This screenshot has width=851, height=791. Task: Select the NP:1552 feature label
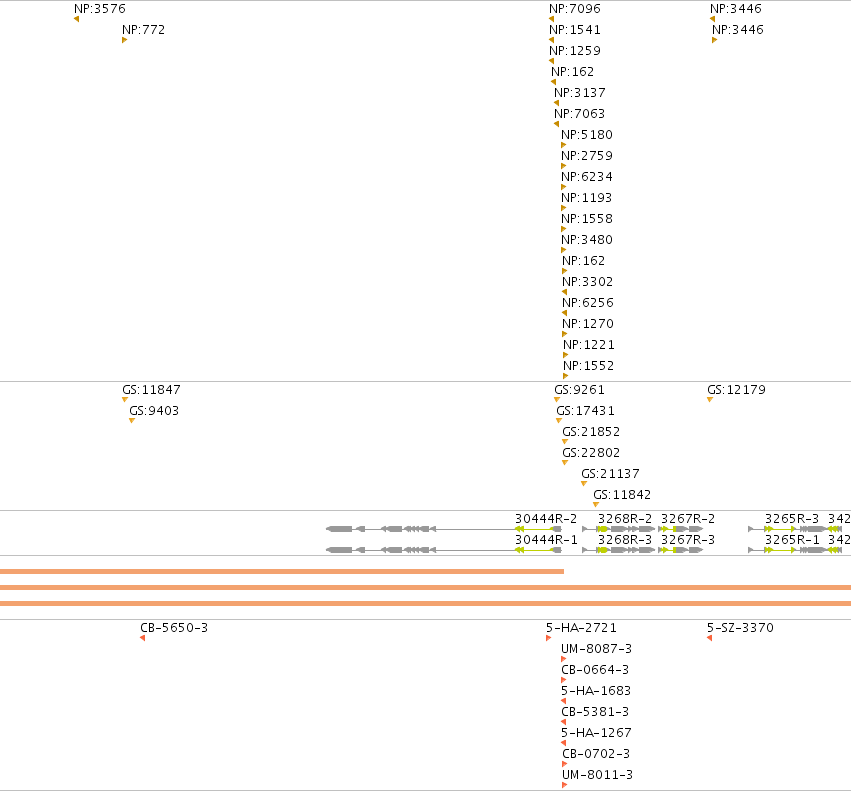coord(588,366)
